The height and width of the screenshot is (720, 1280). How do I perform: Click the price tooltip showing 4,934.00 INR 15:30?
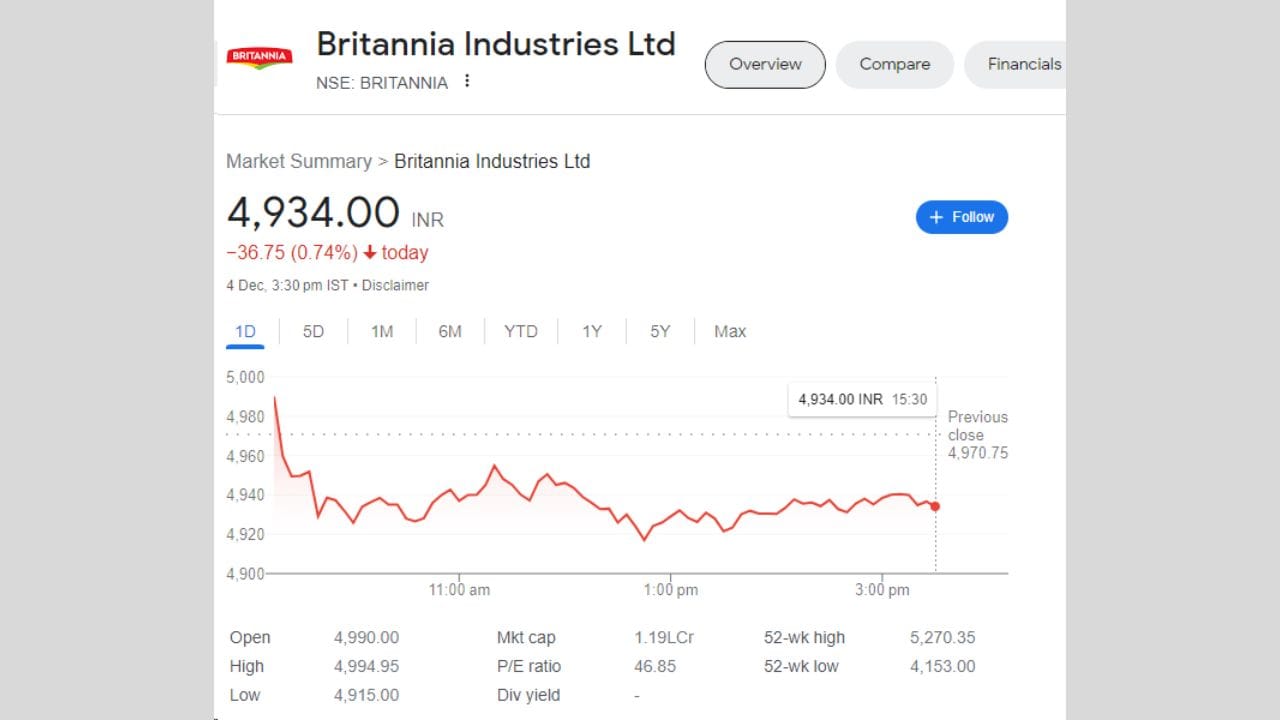point(862,398)
